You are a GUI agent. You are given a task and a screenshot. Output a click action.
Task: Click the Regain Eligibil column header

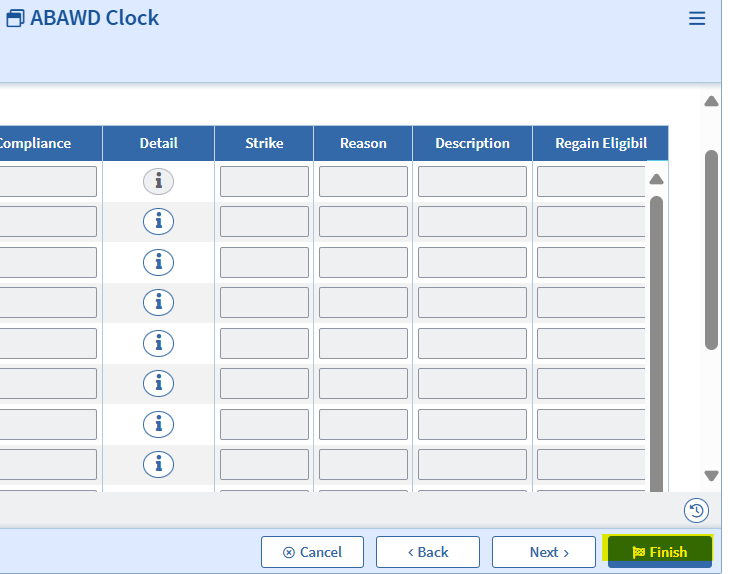pos(601,143)
